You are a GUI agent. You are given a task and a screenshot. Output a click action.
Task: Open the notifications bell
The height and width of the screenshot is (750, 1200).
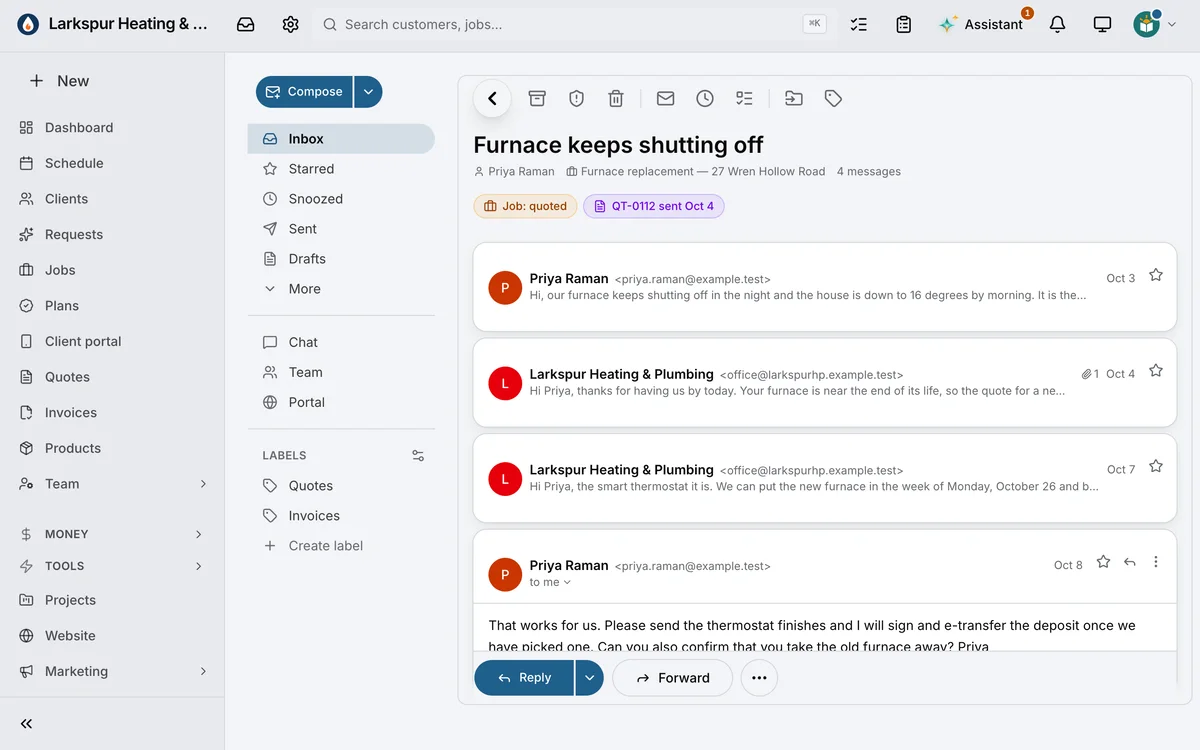(1057, 24)
